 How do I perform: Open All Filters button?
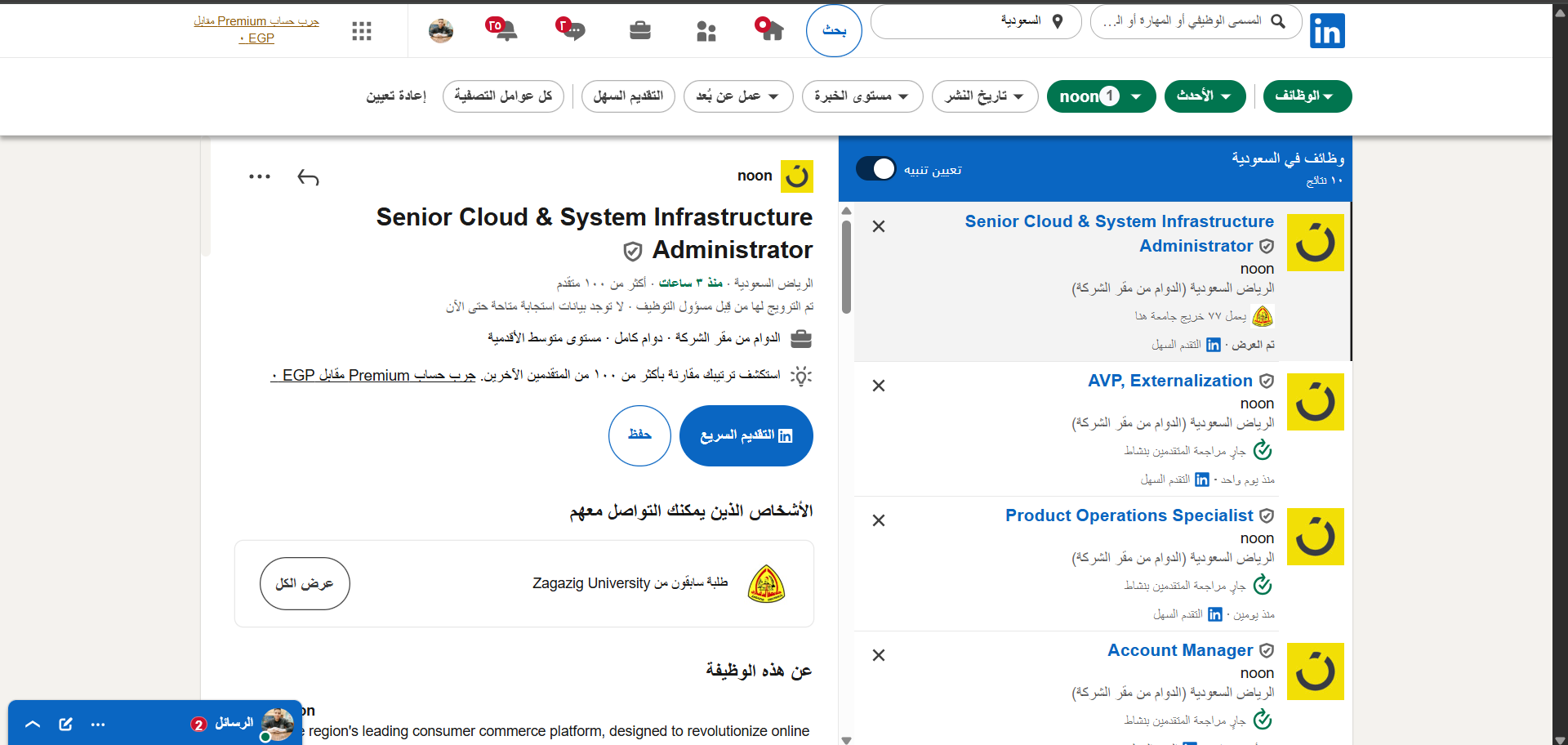(503, 96)
